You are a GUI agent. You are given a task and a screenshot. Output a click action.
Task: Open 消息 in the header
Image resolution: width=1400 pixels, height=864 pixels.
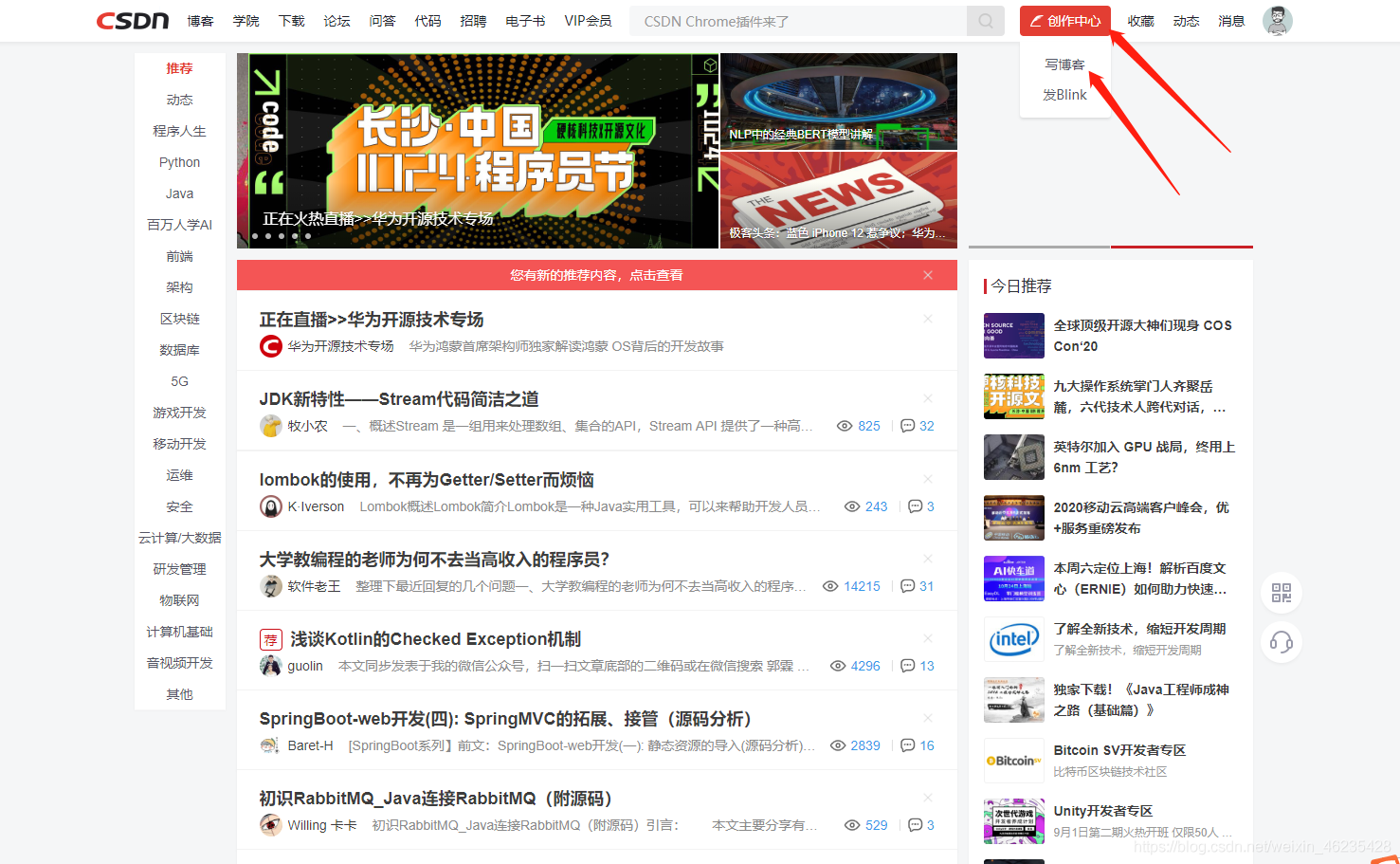pos(1231,21)
